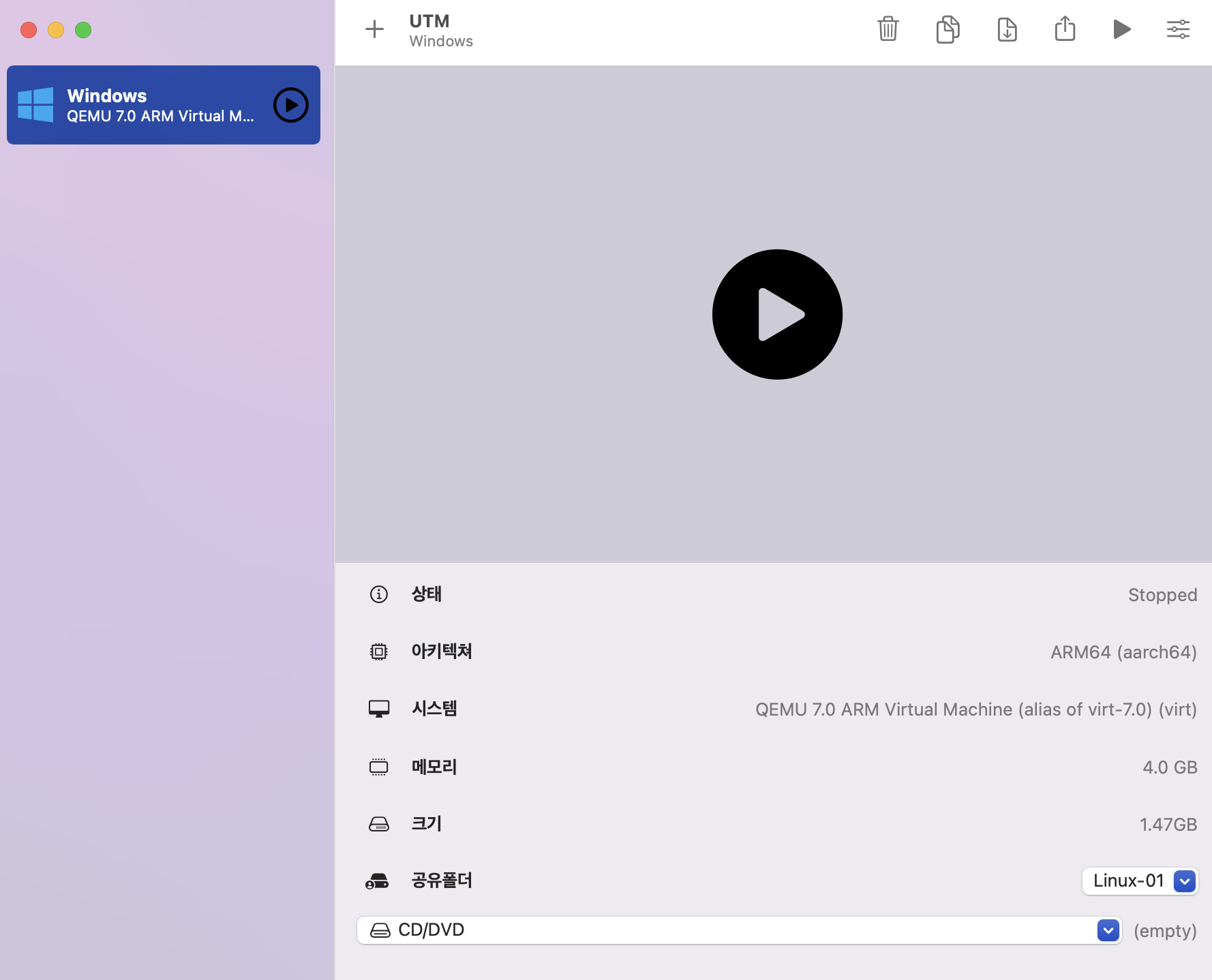This screenshot has height=980, width=1212.
Task: Open the Linux-01 shared folder dropdown
Action: click(1140, 881)
